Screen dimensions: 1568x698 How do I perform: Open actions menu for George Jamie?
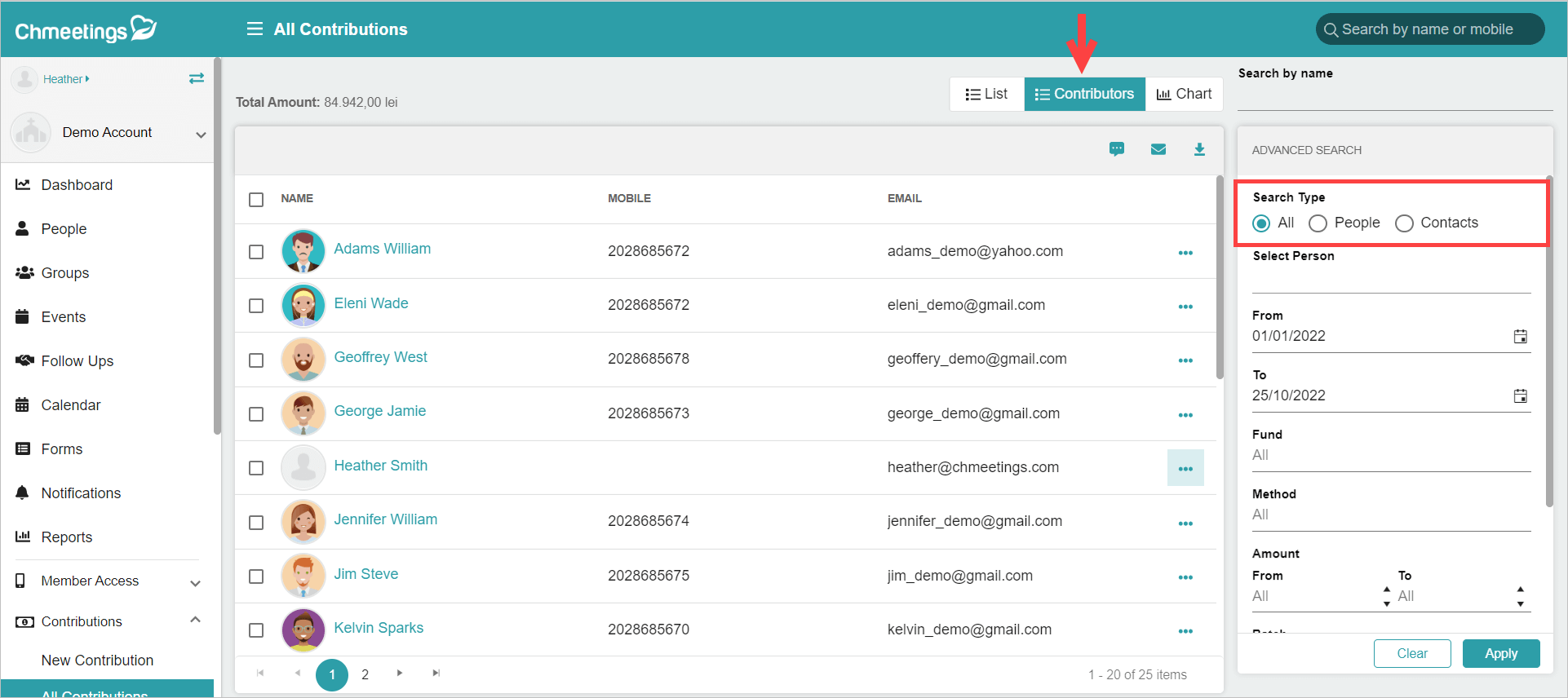(x=1185, y=415)
